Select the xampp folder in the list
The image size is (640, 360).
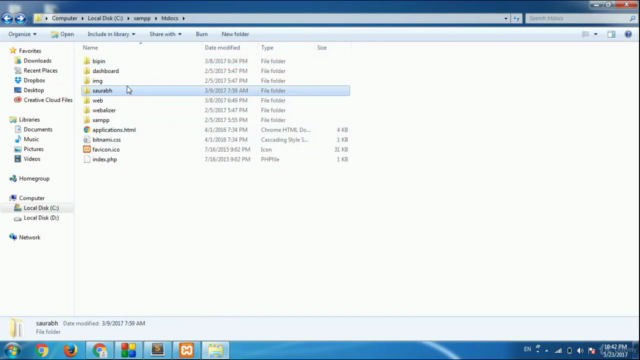(x=100, y=120)
